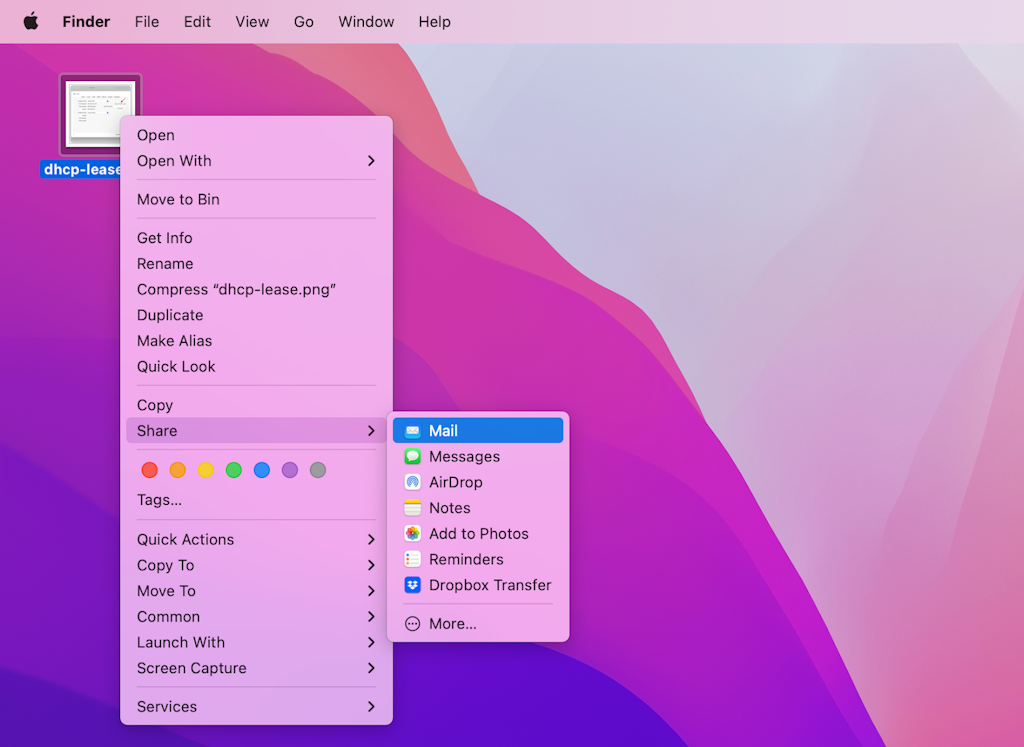Click the Dropbox Transfer icon
Screen dimensions: 1024x747
[x=413, y=585]
